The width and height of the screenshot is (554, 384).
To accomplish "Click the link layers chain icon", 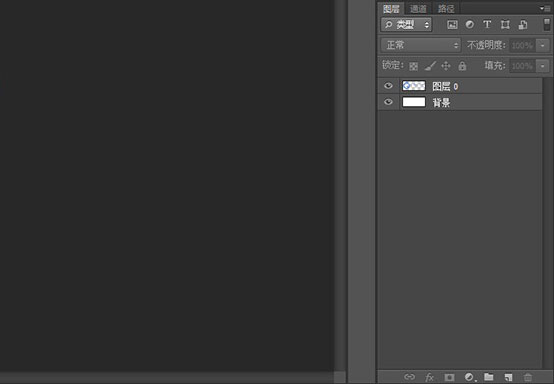I will (x=409, y=377).
